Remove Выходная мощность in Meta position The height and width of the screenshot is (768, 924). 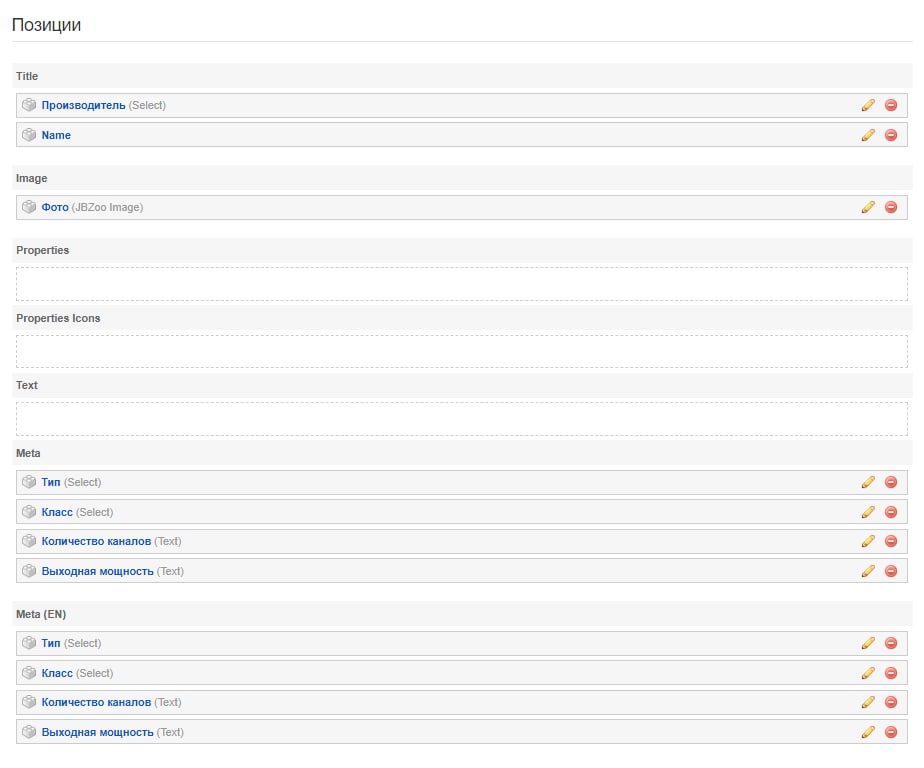pos(891,571)
